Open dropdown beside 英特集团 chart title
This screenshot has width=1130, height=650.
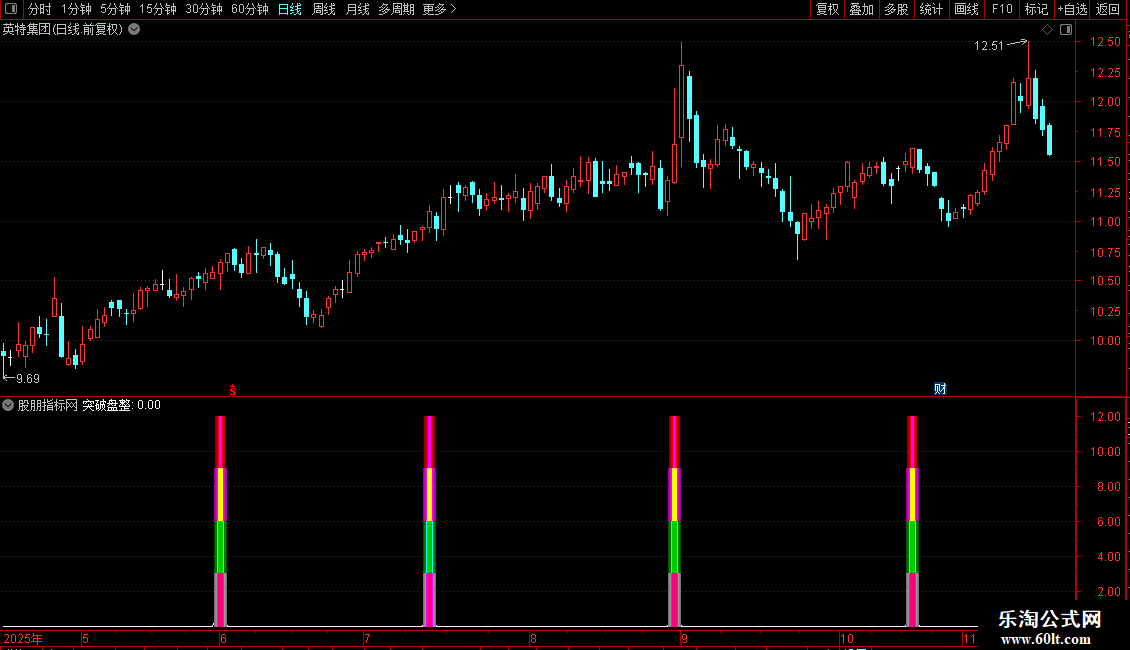coord(134,30)
